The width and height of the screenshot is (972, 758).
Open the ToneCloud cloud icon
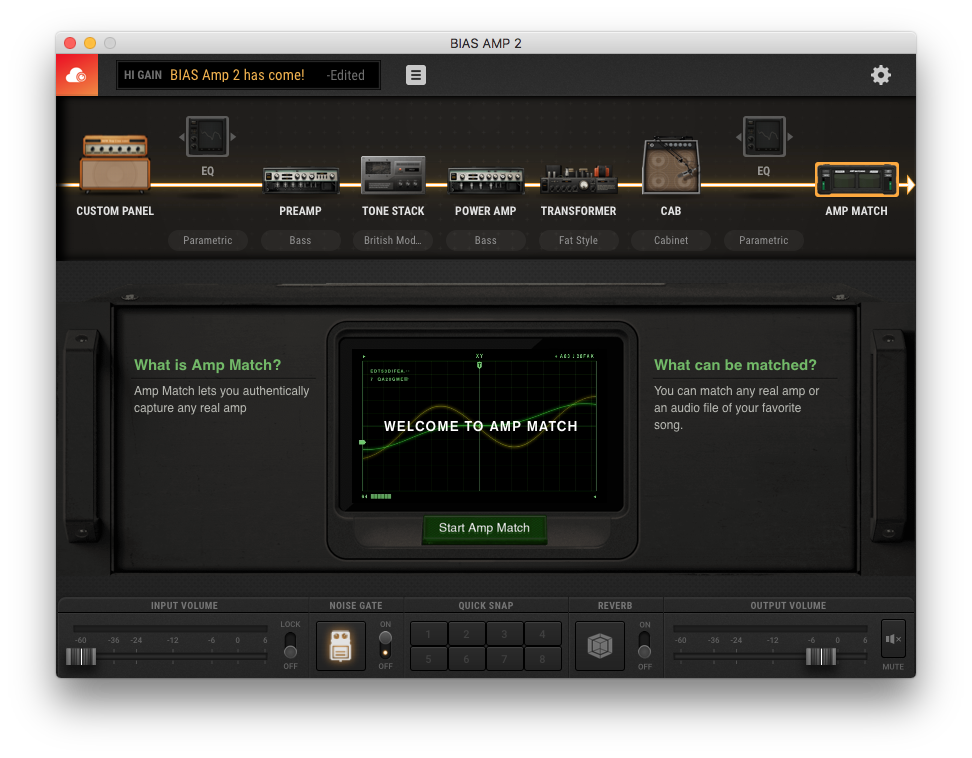click(77, 75)
